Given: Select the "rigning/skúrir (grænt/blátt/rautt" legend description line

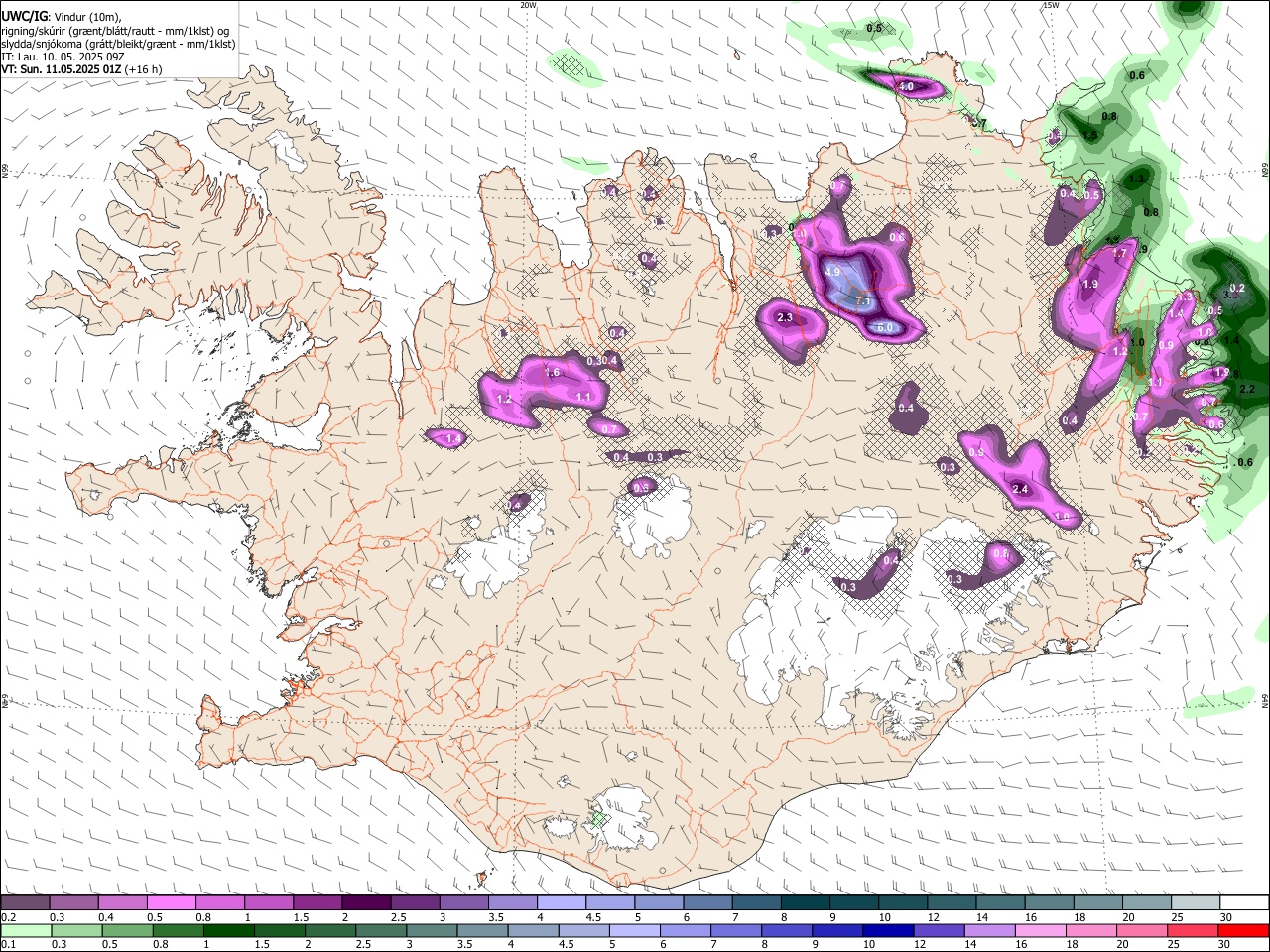Looking at the screenshot, I should coord(117,30).
